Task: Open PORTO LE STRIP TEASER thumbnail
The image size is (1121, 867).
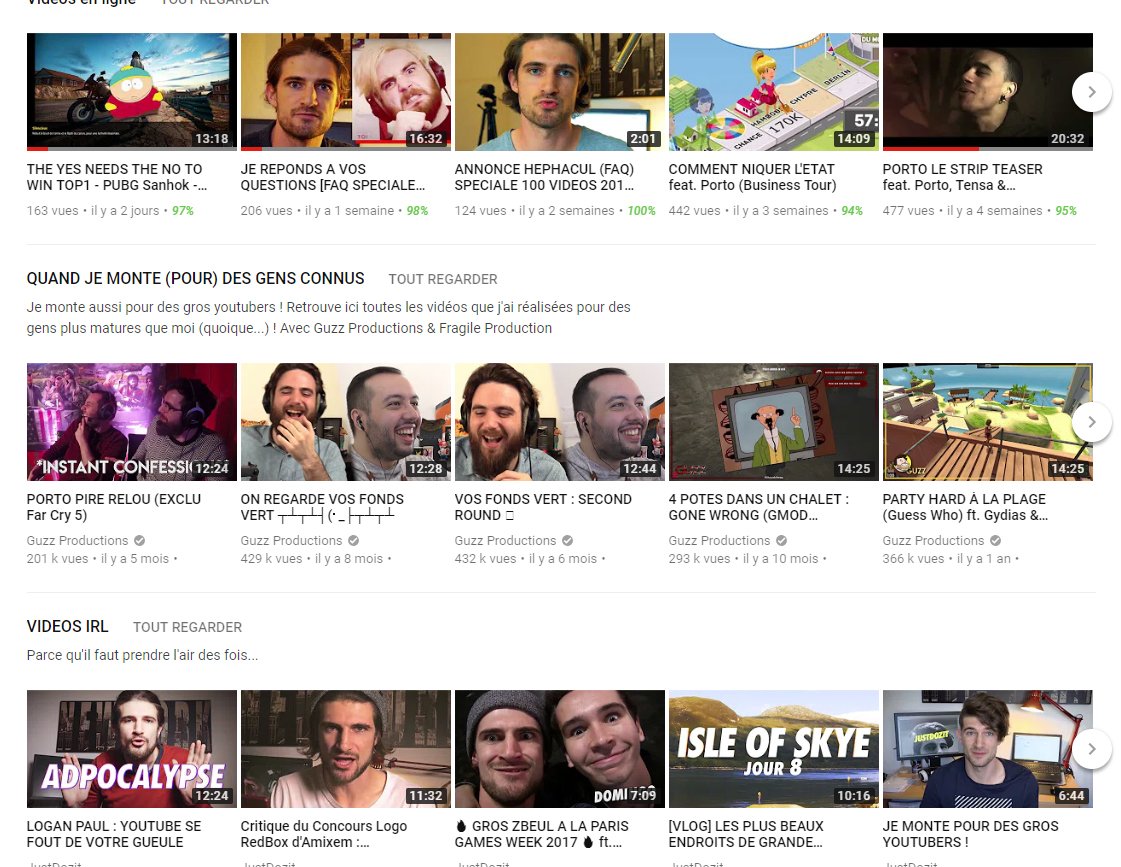Action: pos(987,91)
